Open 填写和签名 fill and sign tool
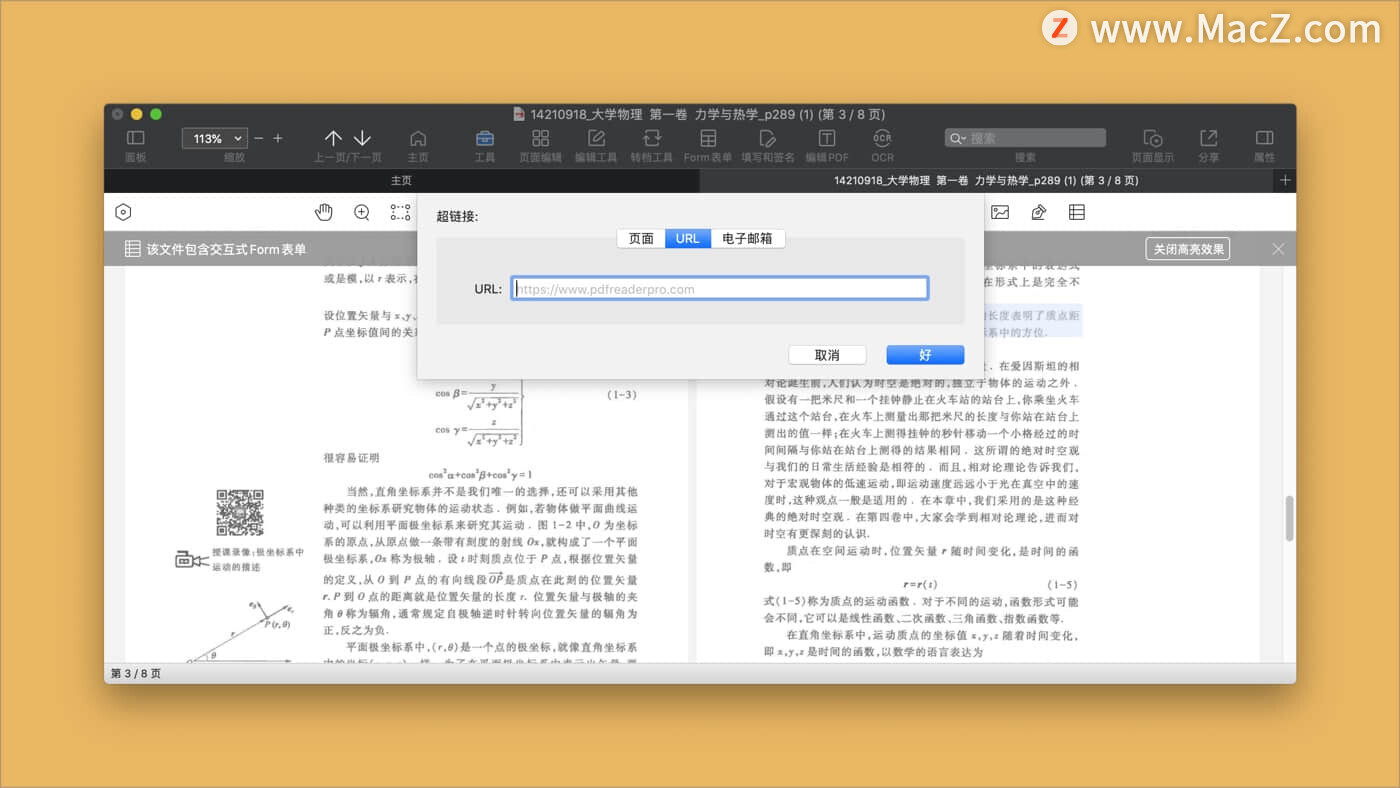 pyautogui.click(x=768, y=138)
